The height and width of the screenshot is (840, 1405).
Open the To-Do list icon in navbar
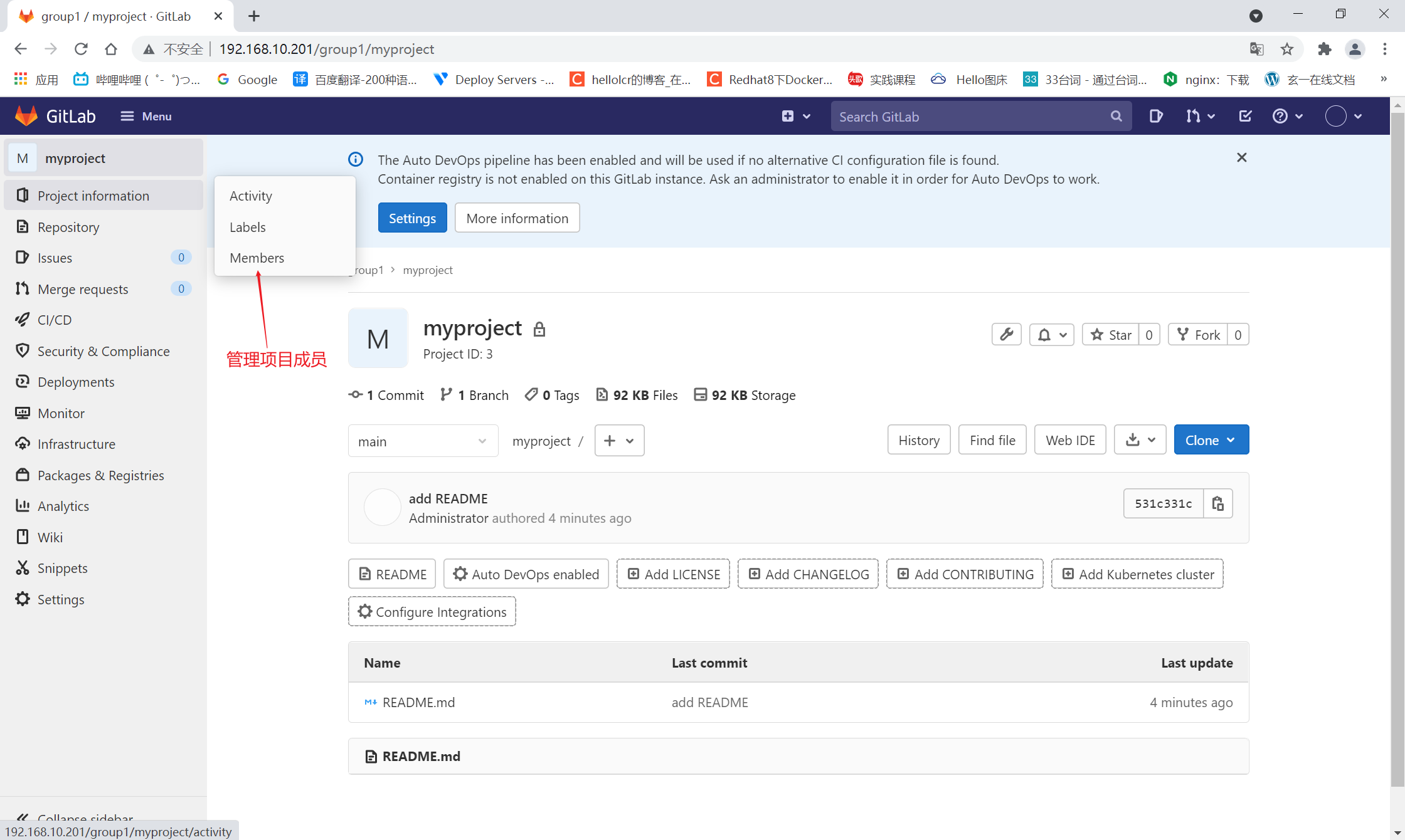click(x=1245, y=116)
